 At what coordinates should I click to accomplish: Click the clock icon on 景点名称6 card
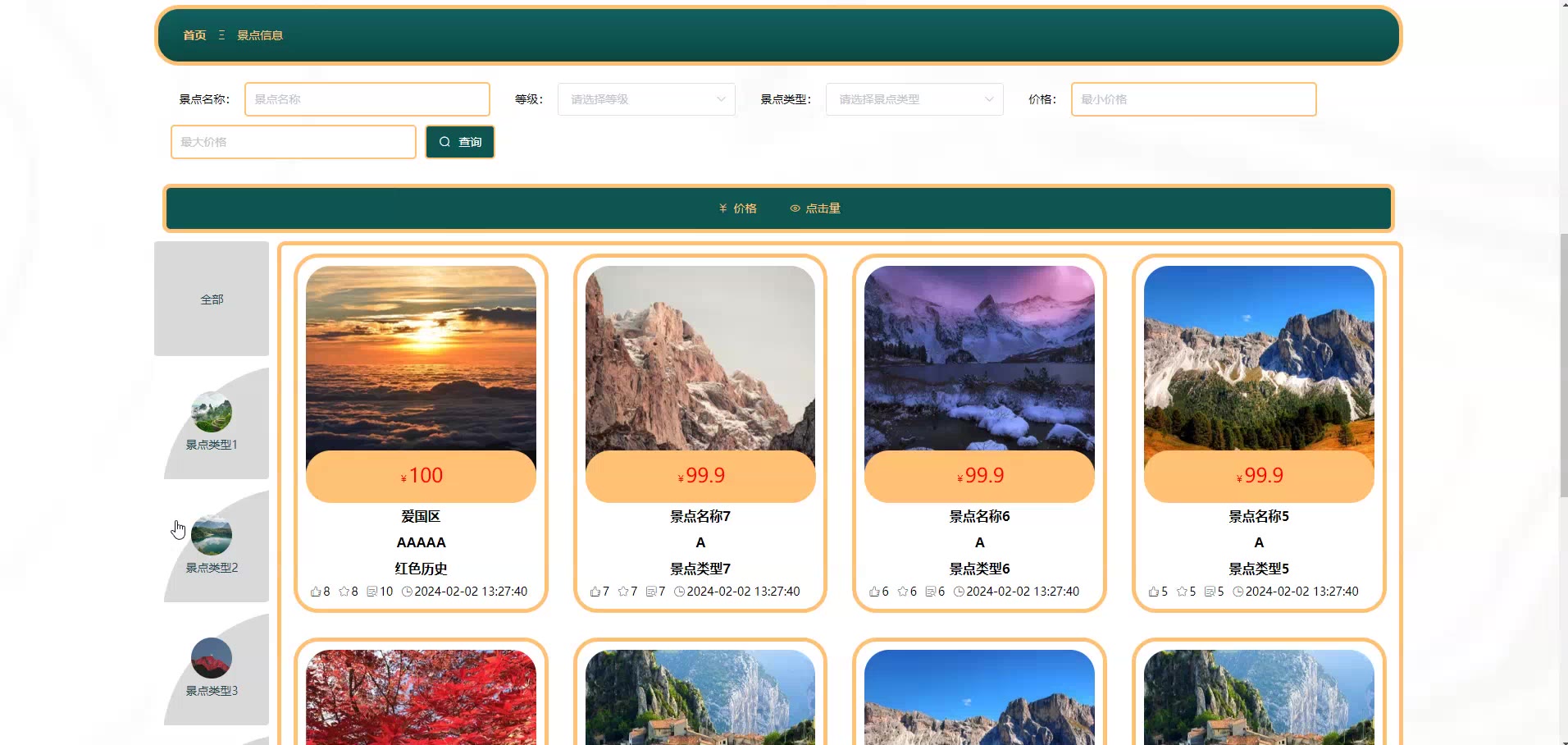point(959,592)
